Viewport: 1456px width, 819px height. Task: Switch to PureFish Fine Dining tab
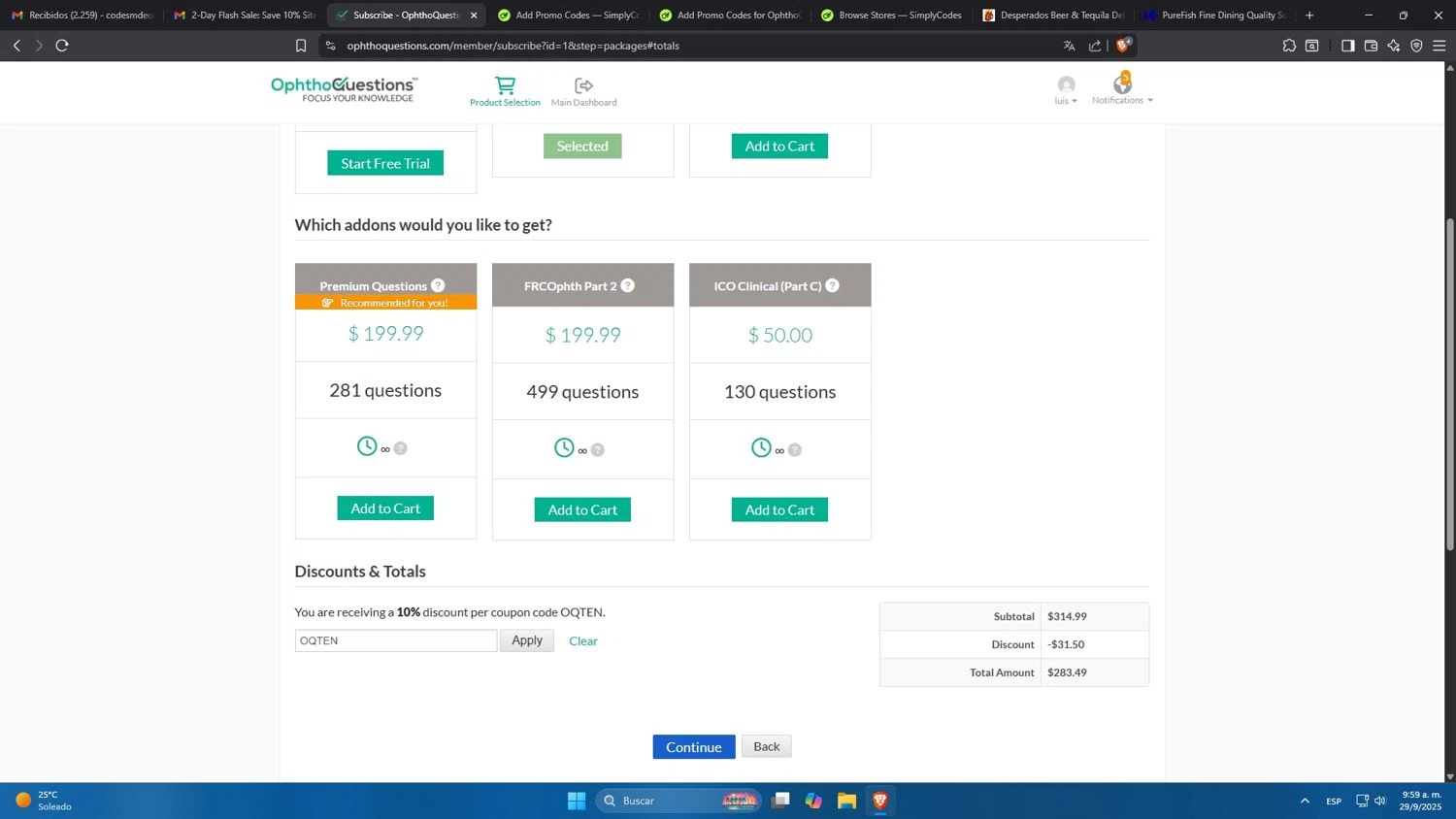[x=1214, y=15]
